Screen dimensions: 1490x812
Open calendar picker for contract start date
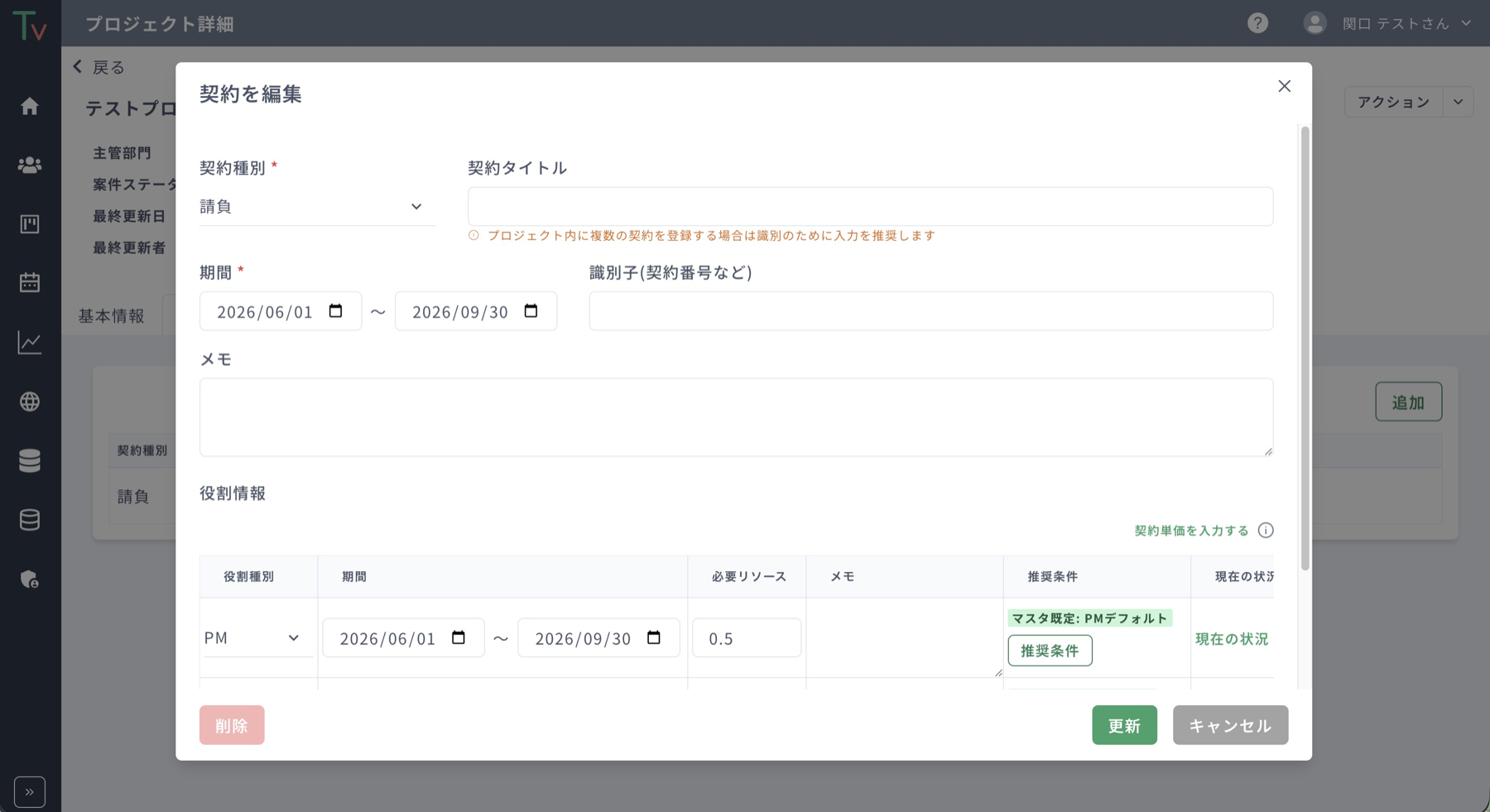(335, 311)
